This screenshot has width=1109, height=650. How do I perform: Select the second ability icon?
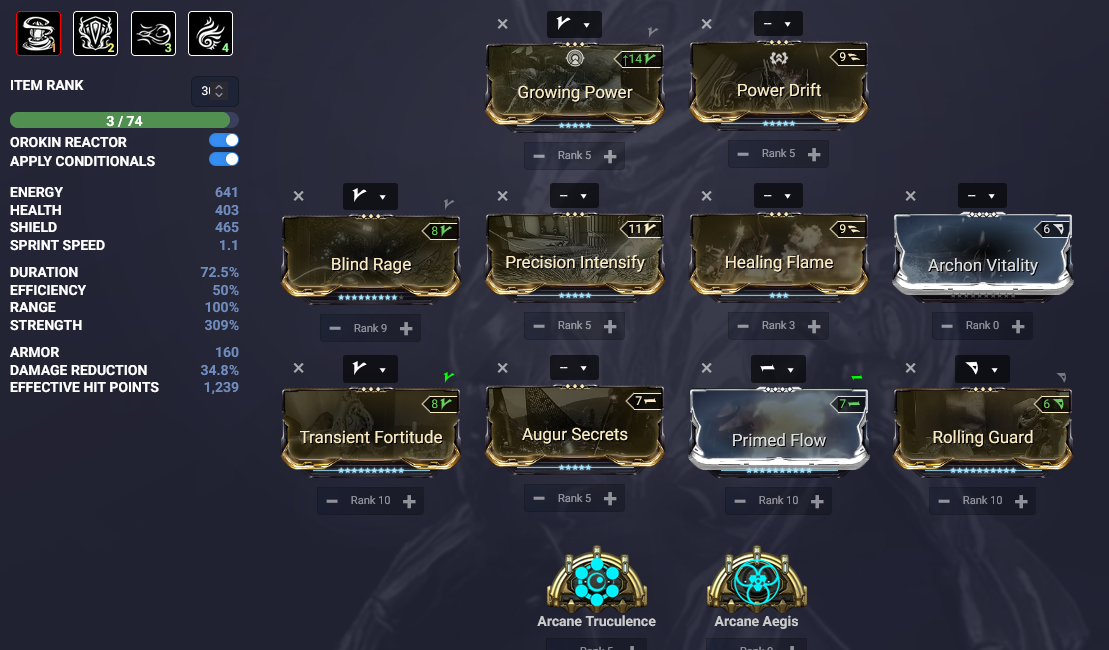(x=95, y=33)
